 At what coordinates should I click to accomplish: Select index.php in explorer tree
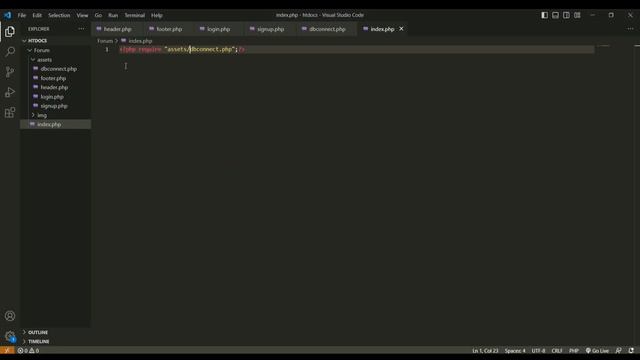coord(56,124)
